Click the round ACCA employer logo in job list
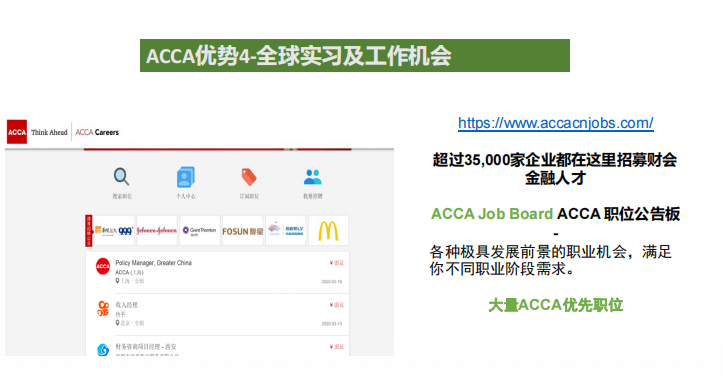Viewport: 723px width, 380px height. 103,266
